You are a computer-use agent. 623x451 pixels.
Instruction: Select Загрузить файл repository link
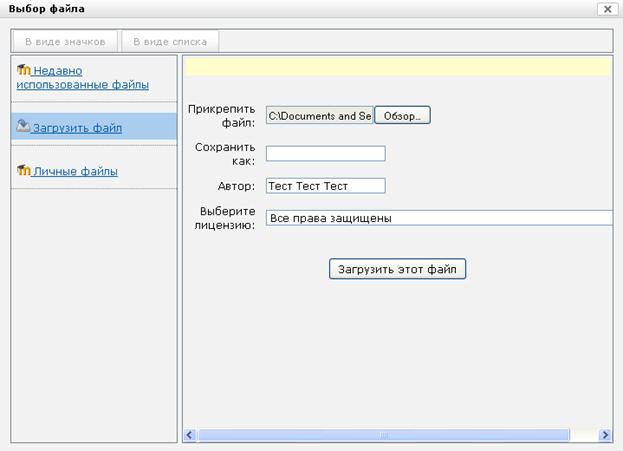[x=77, y=128]
